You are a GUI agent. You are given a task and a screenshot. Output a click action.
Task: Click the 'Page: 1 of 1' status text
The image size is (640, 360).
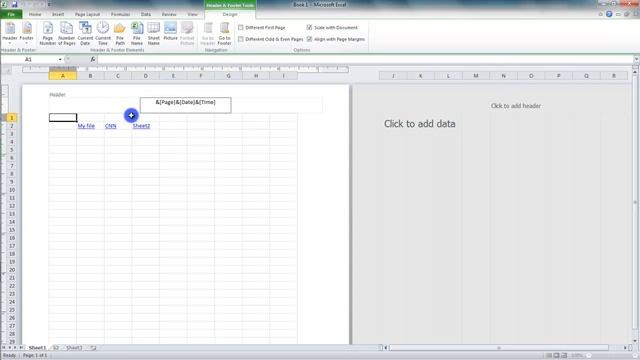35,356
